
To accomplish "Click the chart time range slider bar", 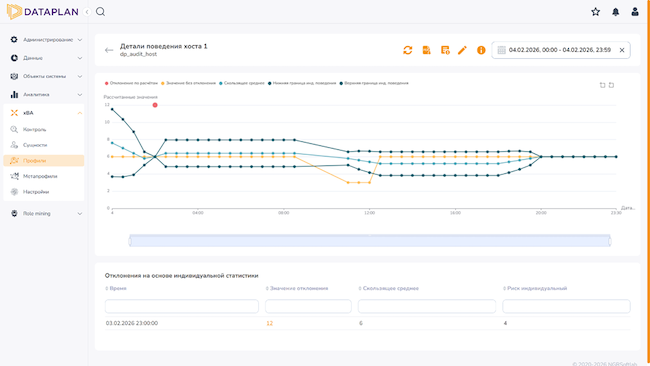I will [x=370, y=240].
